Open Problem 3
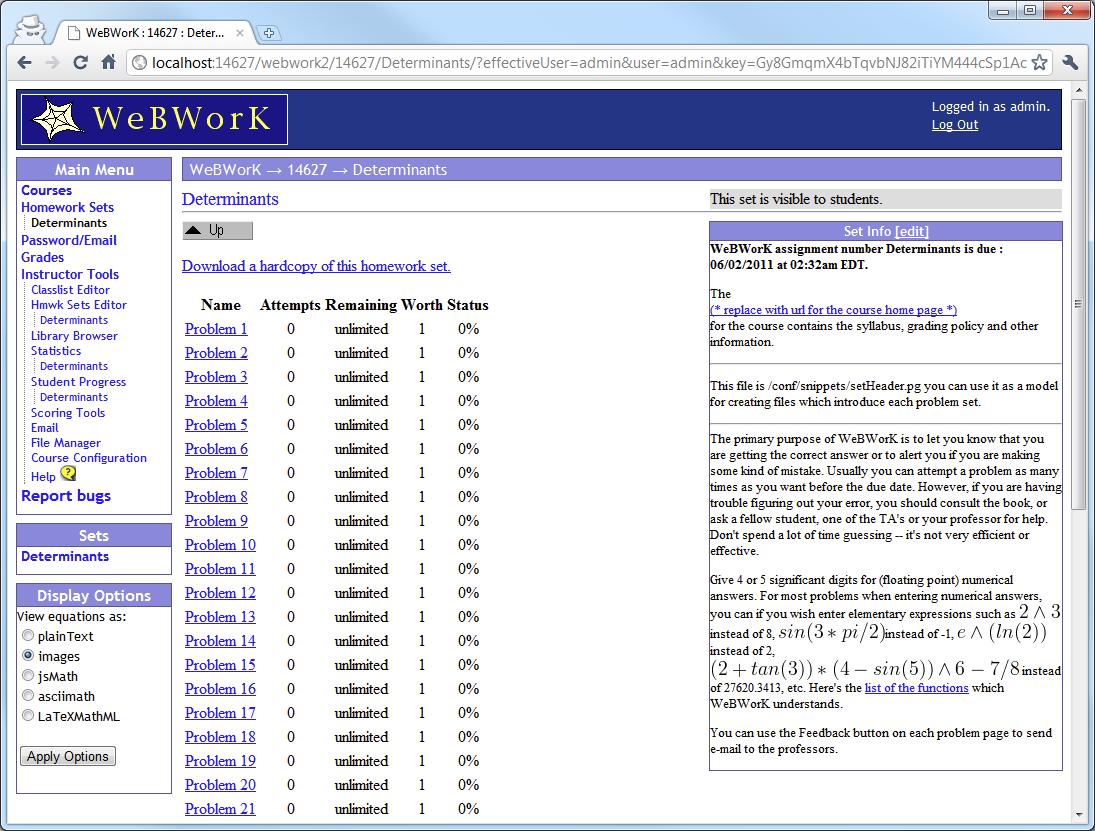 tap(216, 377)
